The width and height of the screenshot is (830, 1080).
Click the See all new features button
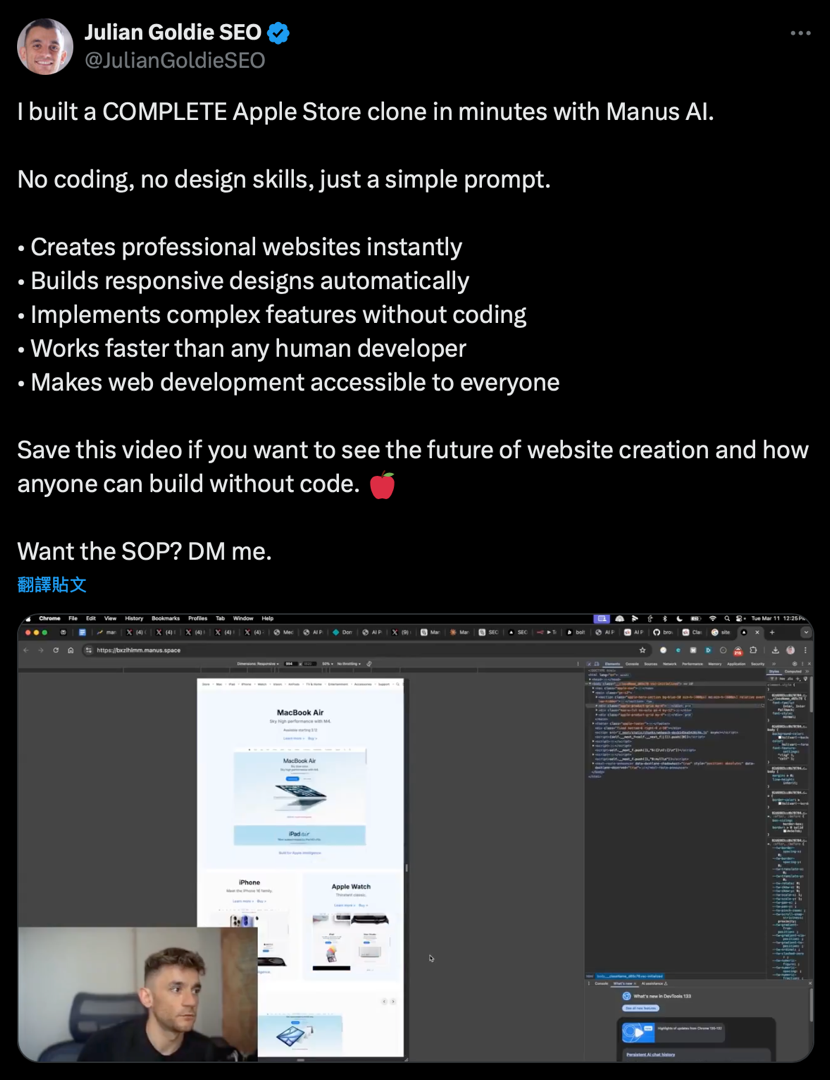pyautogui.click(x=641, y=1008)
